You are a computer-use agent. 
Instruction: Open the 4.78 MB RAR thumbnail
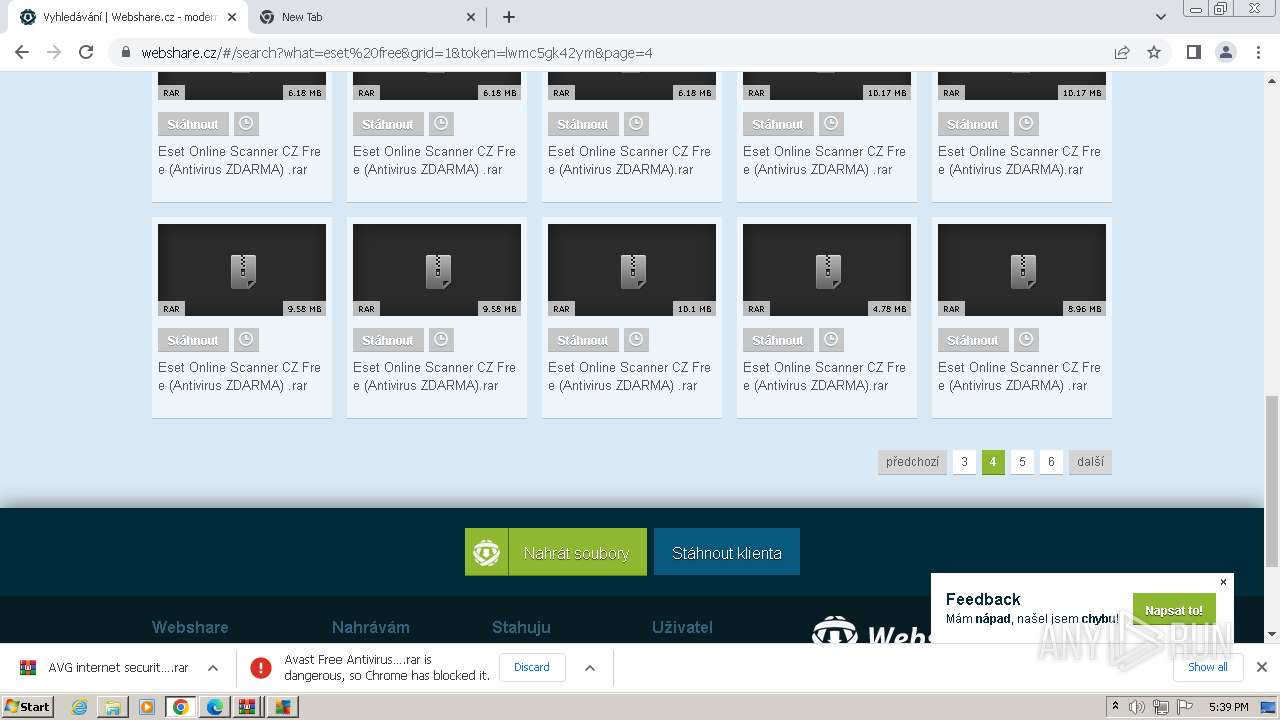(827, 270)
